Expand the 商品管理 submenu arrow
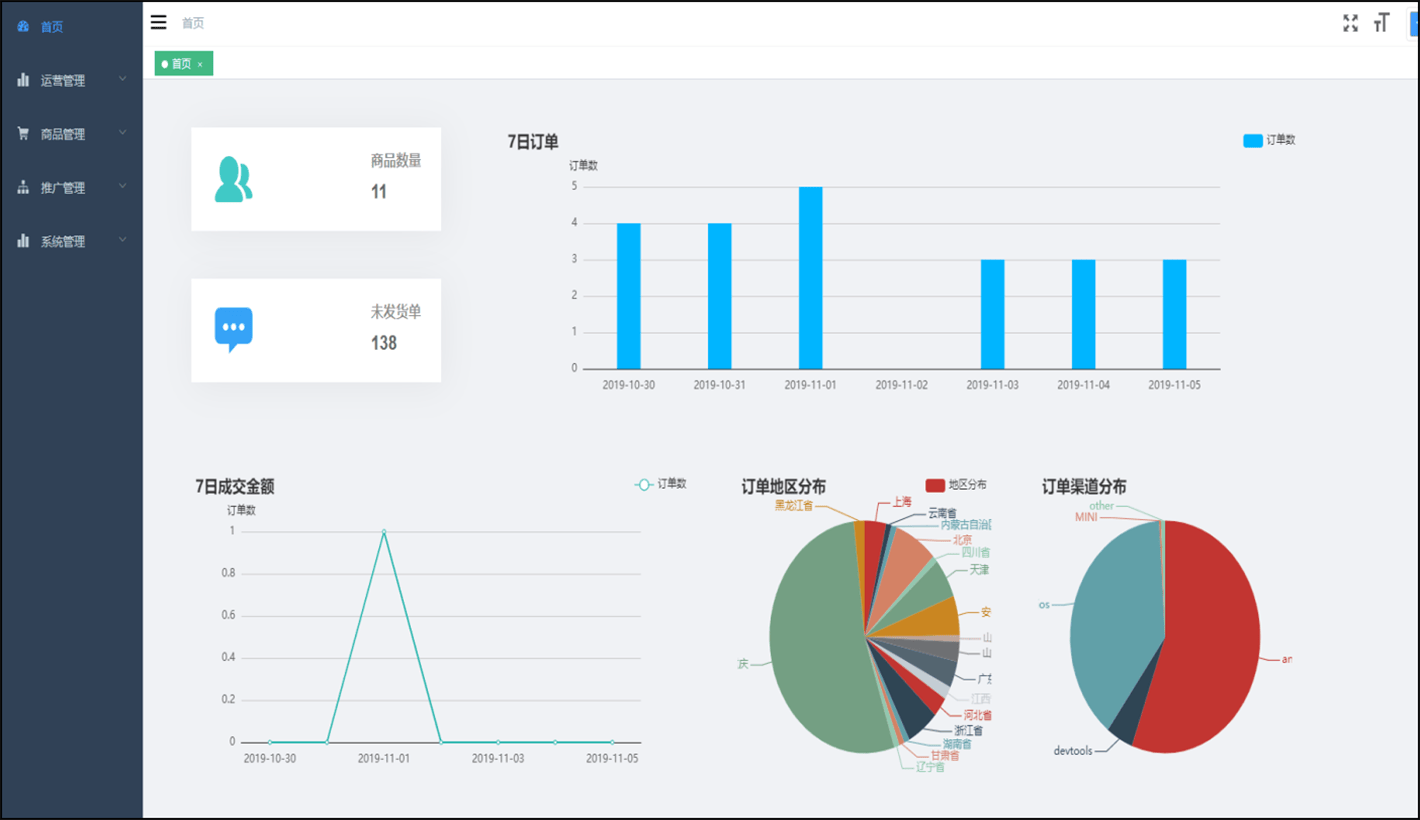This screenshot has width=1420, height=820. click(122, 133)
